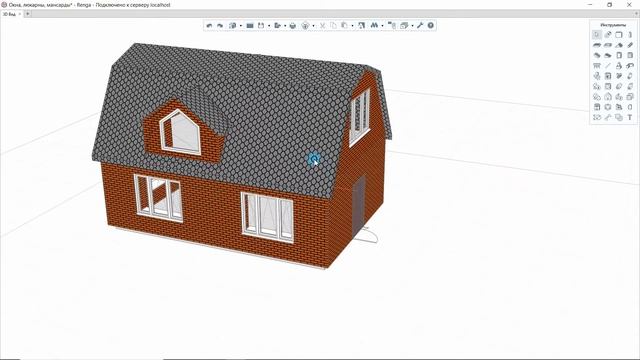Select the Wall tool rectangle icon
This screenshot has width=640, height=360.
[619, 35]
